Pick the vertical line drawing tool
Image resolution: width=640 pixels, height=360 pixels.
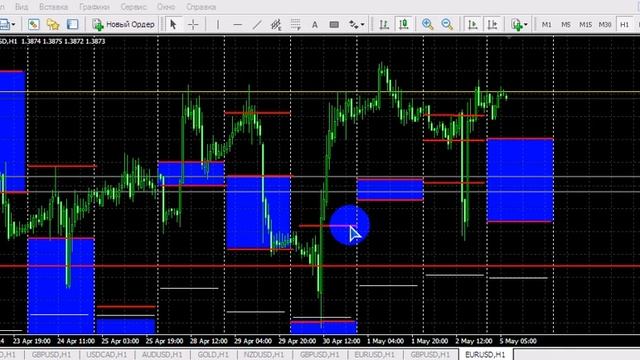218,24
